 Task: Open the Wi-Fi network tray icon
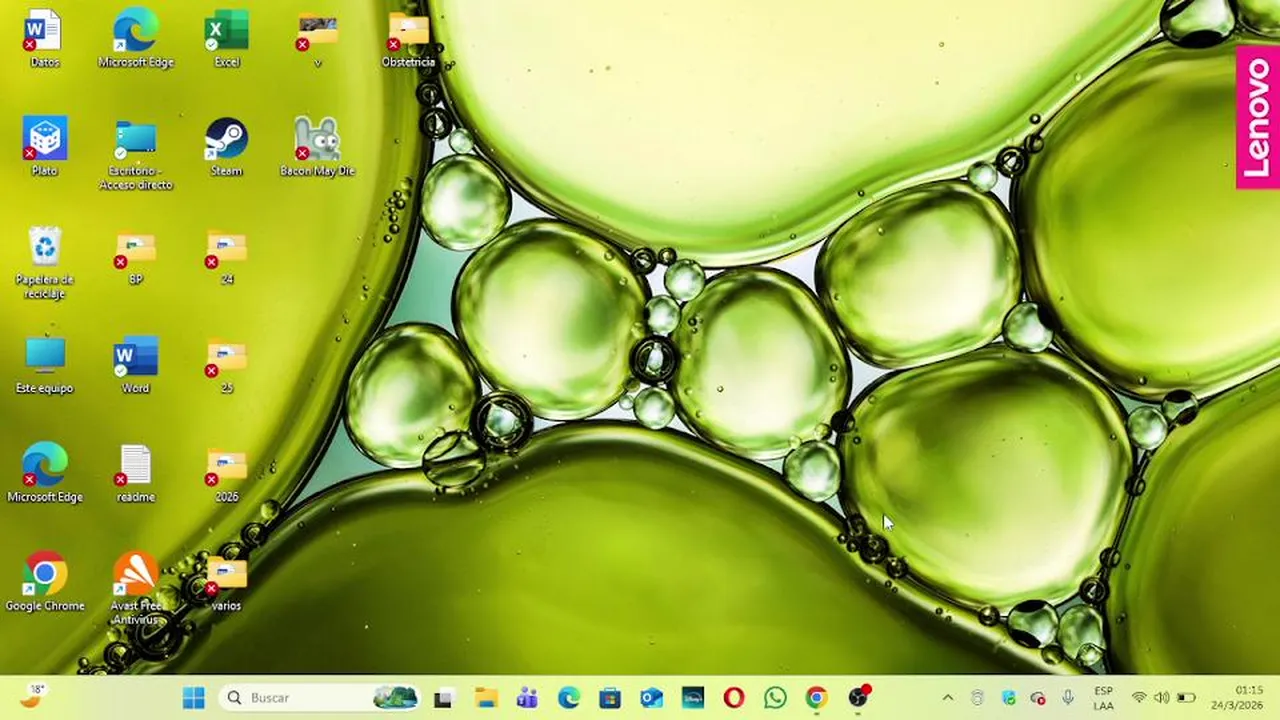coord(1139,698)
